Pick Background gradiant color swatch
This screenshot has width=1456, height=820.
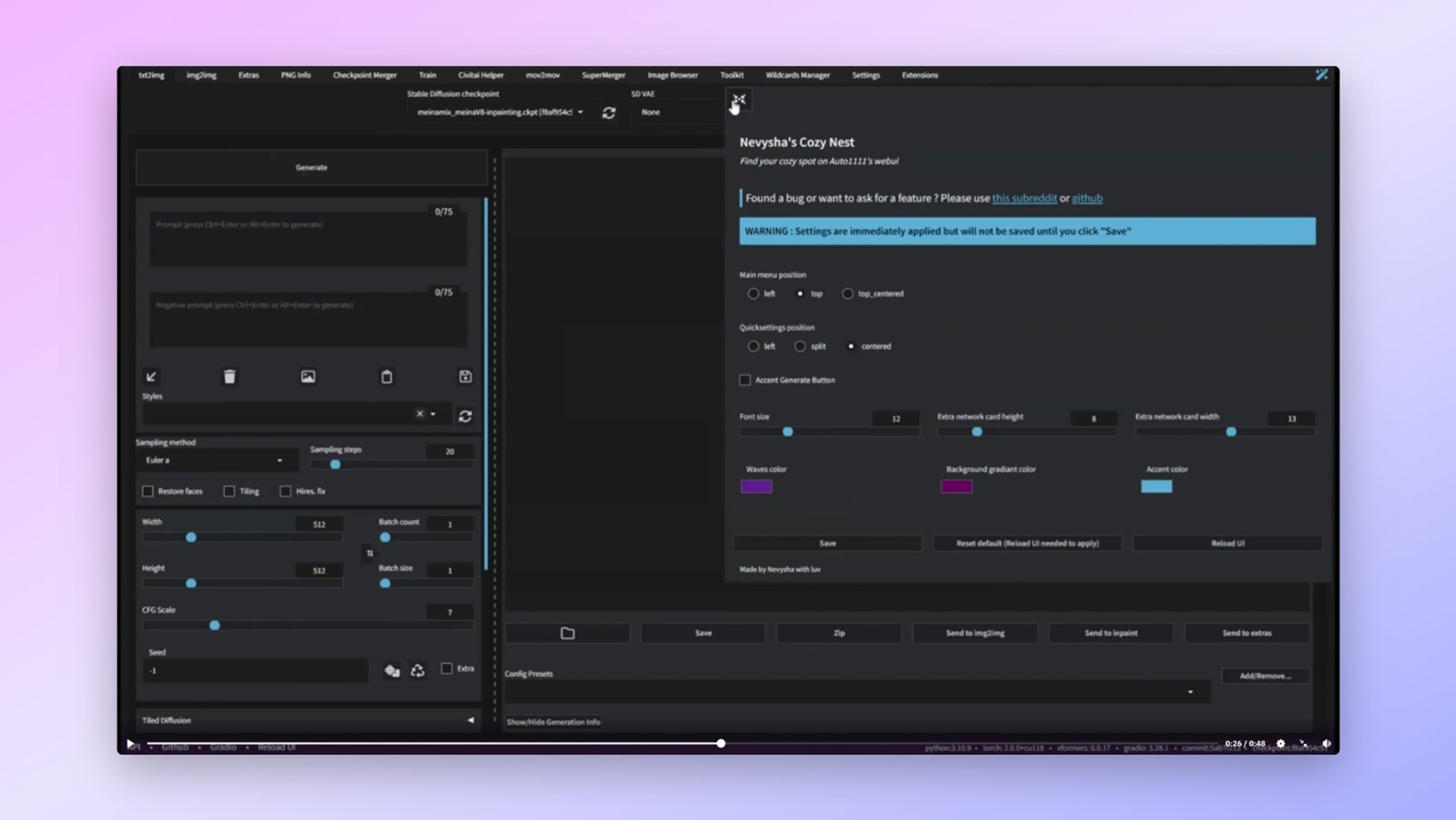pyautogui.click(x=956, y=486)
